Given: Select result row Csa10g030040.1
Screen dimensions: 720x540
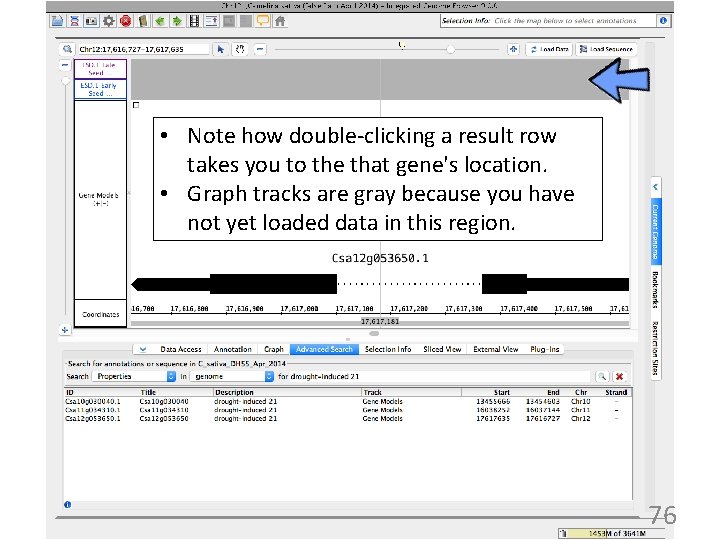Looking at the screenshot, I should (x=348, y=401).
